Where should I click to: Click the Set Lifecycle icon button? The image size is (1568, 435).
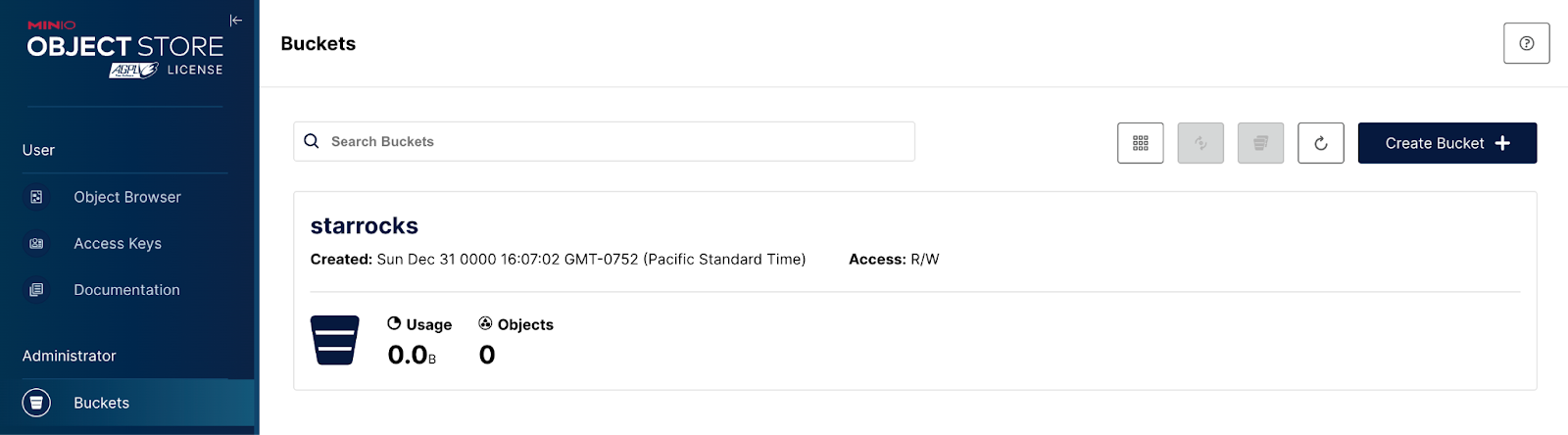[1260, 143]
